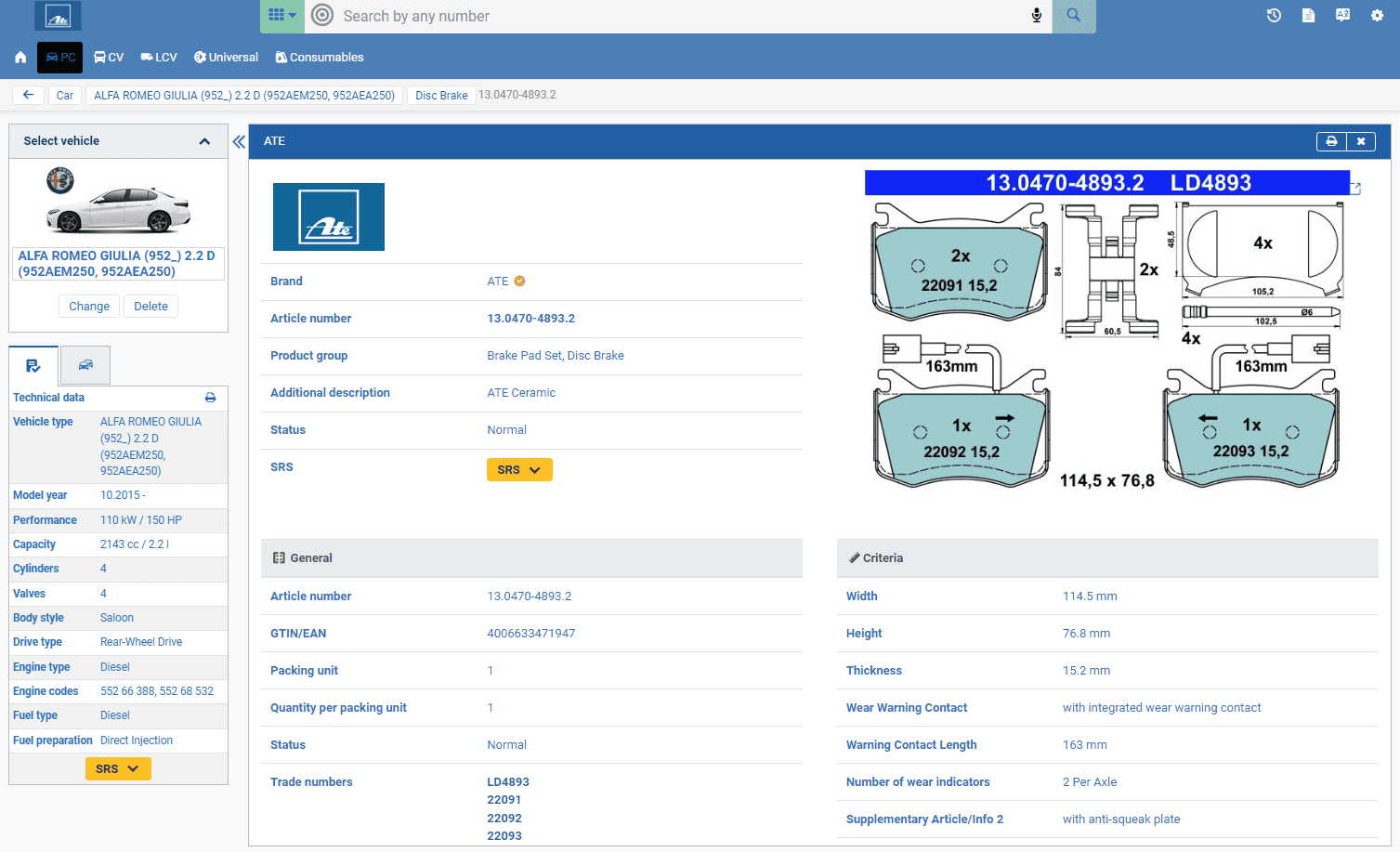The image size is (1400, 852).
Task: Select the Consumables menu item
Action: 320,58
